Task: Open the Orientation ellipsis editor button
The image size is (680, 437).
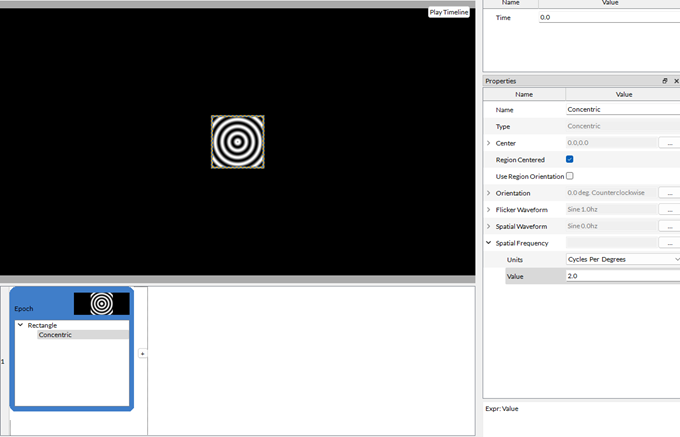Action: [668, 193]
